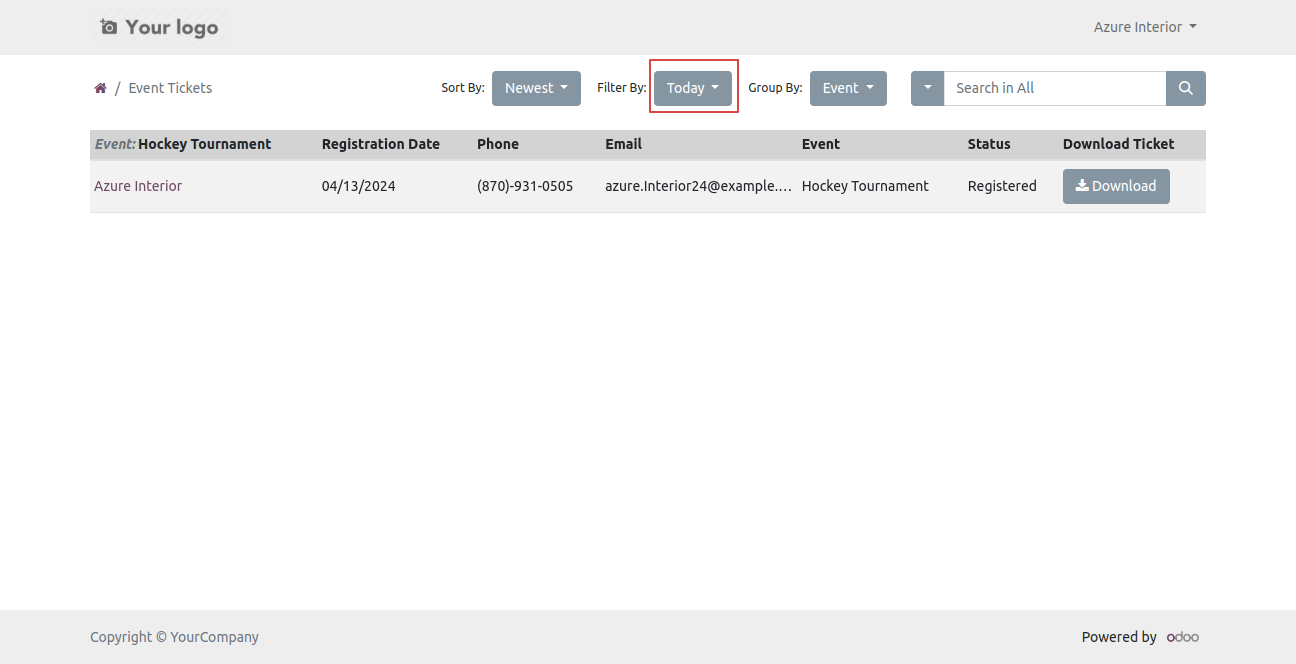Click the home icon in breadcrumb
This screenshot has width=1296, height=664.
(100, 88)
